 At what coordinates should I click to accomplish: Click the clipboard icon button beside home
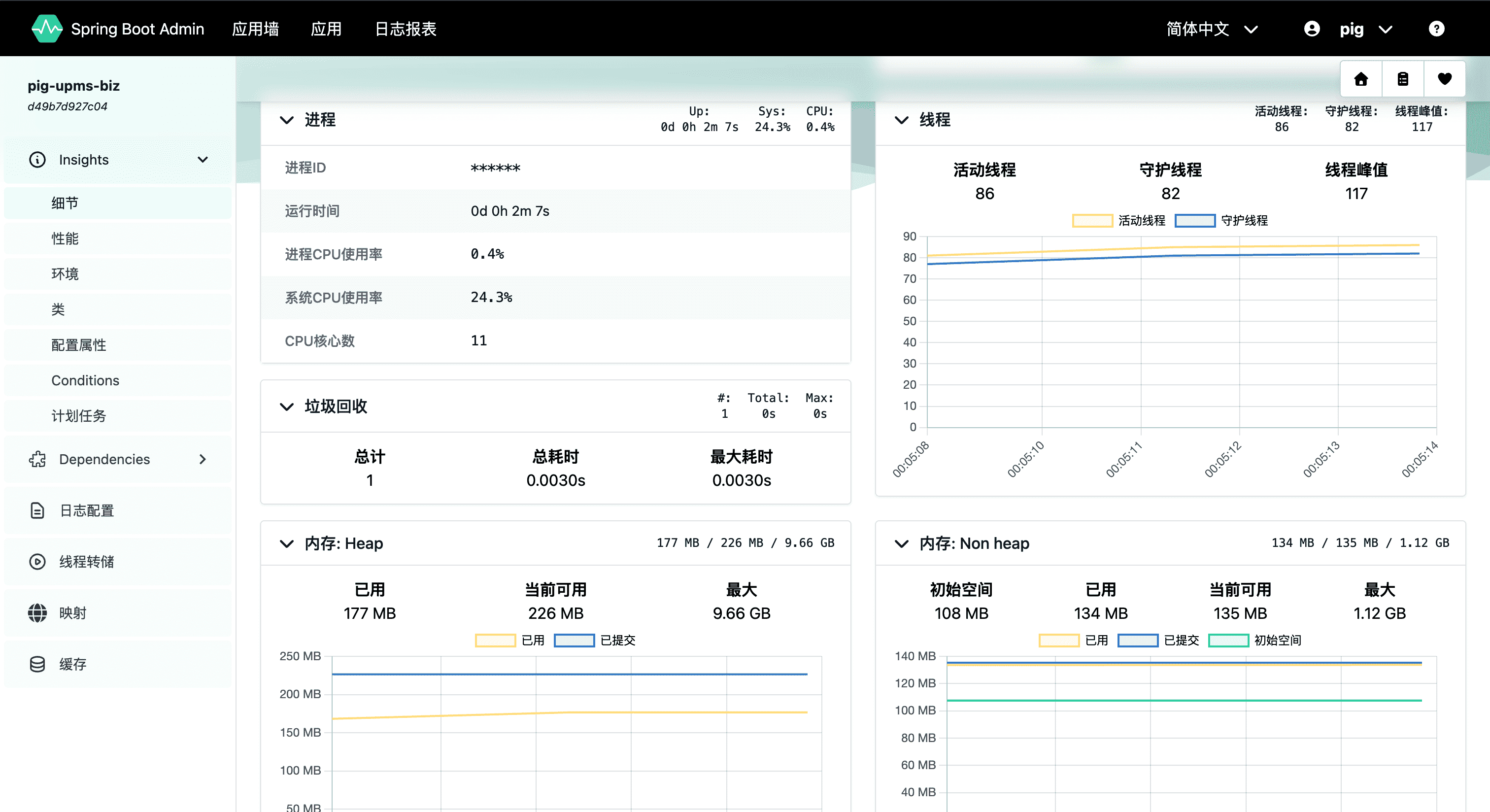[x=1403, y=79]
